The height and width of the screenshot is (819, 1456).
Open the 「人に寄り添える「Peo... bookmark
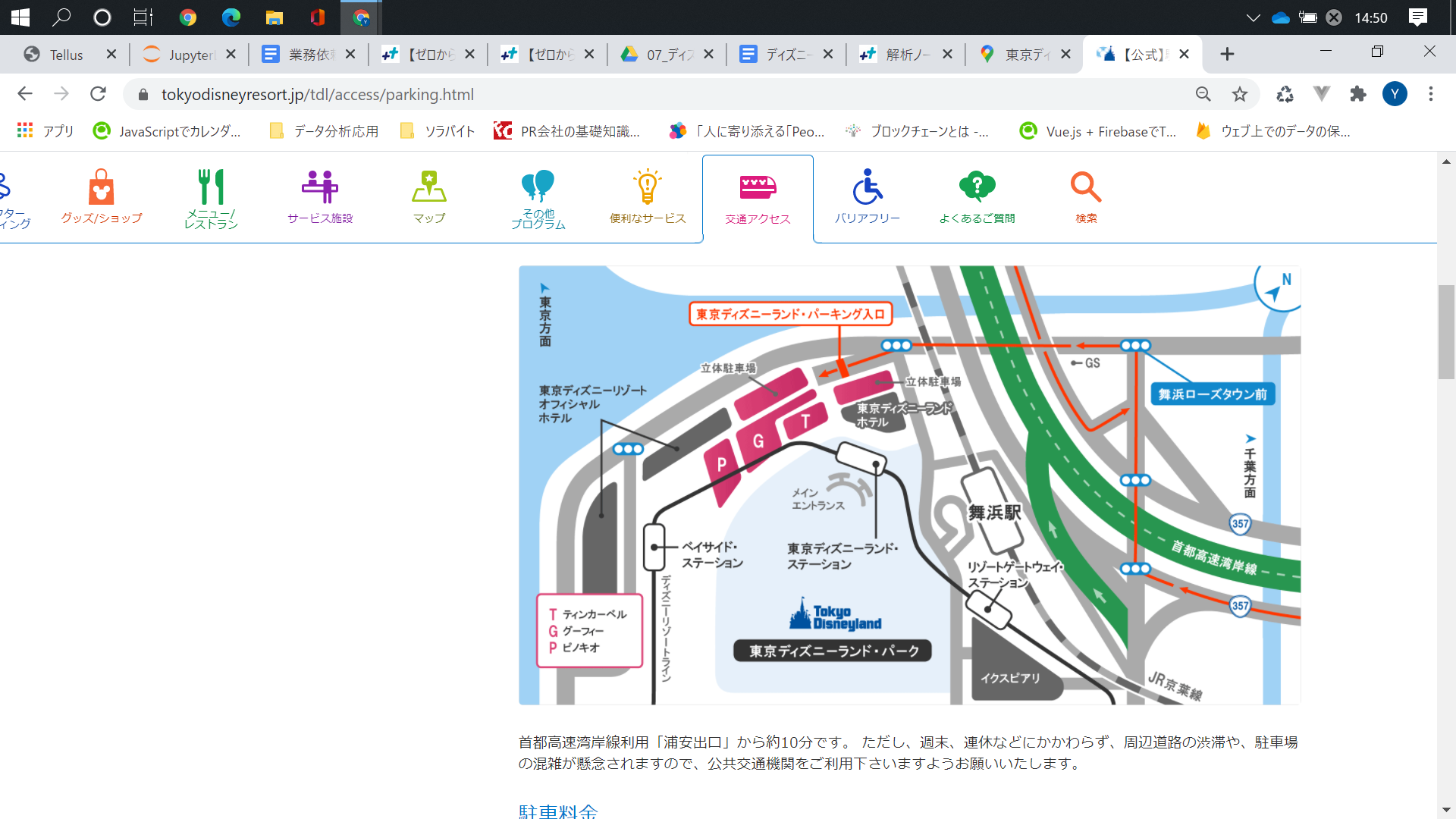747,131
